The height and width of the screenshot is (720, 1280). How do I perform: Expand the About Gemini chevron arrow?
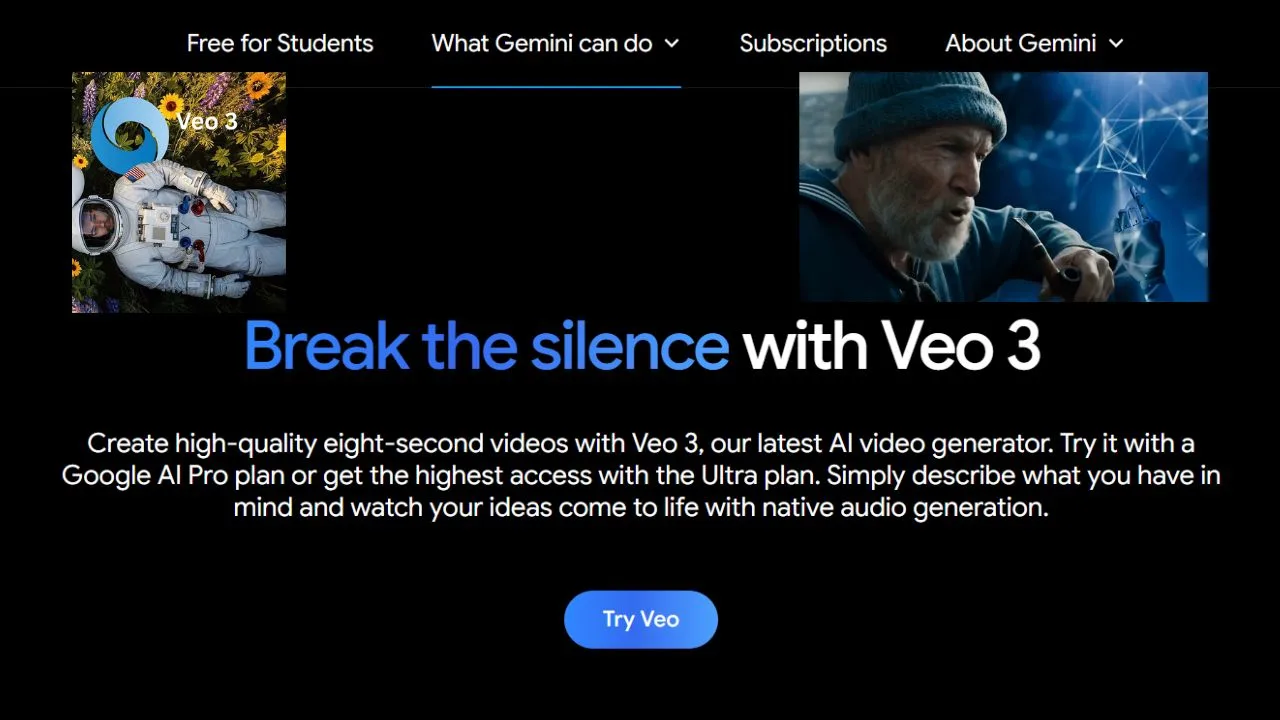1116,43
